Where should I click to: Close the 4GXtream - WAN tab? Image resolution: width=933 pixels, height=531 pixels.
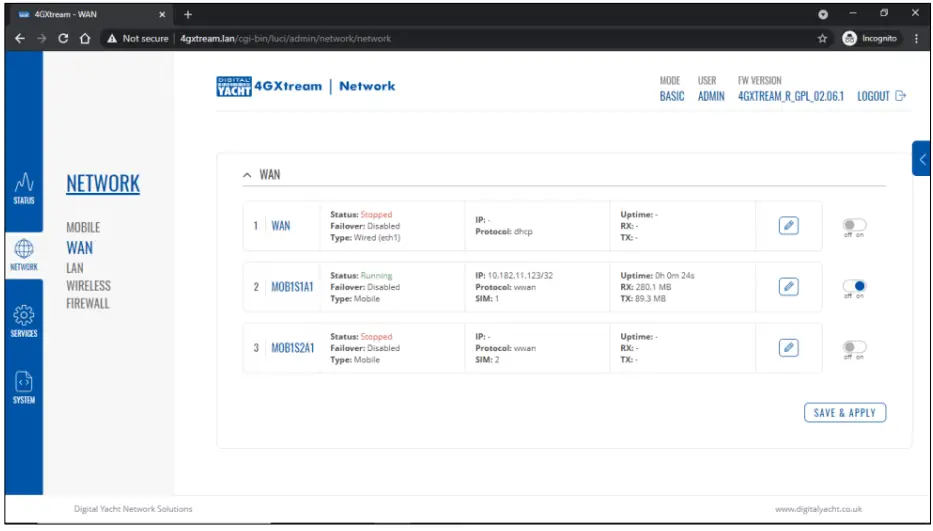tap(162, 14)
